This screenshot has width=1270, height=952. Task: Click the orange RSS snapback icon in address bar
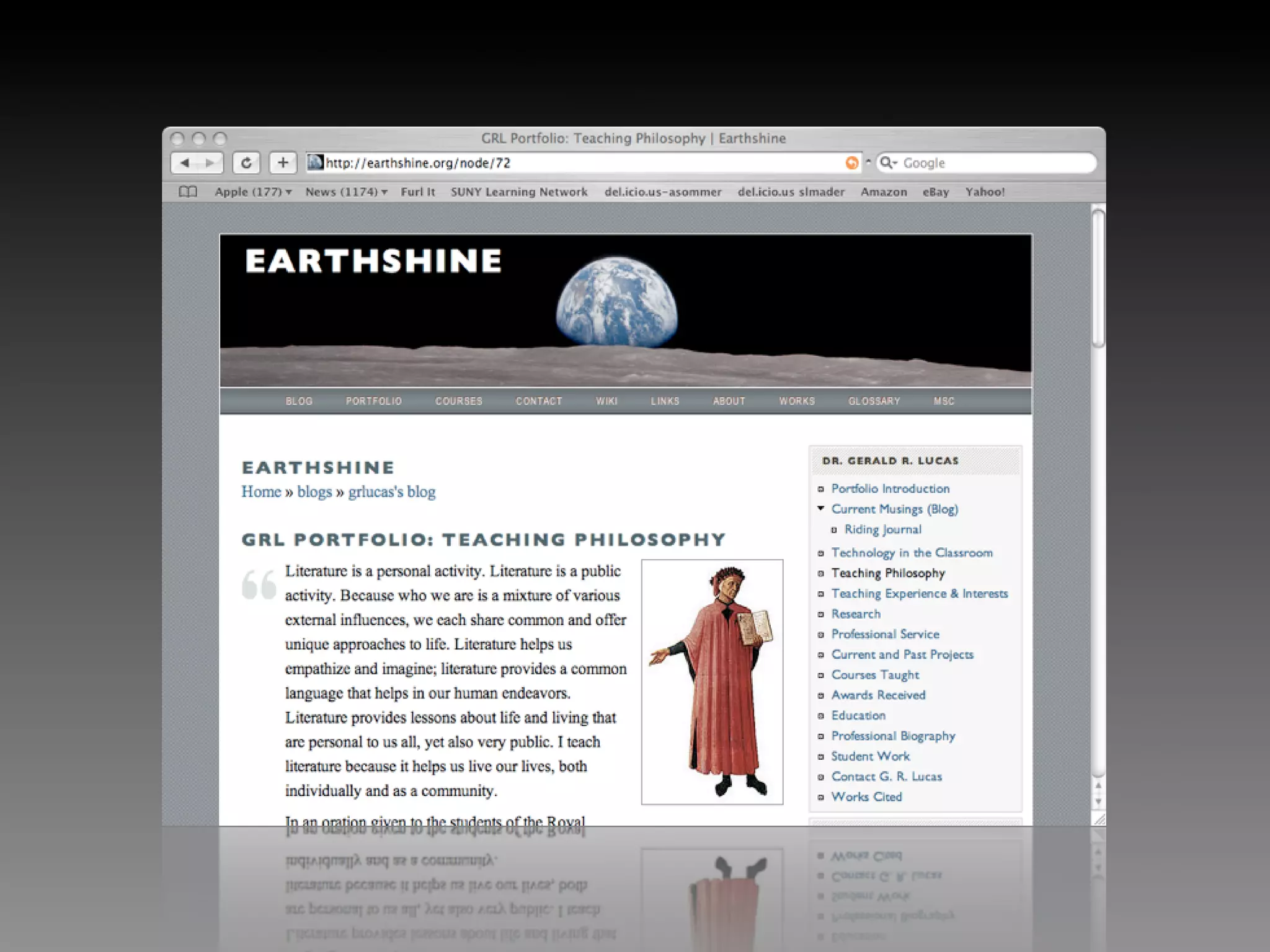coord(852,163)
